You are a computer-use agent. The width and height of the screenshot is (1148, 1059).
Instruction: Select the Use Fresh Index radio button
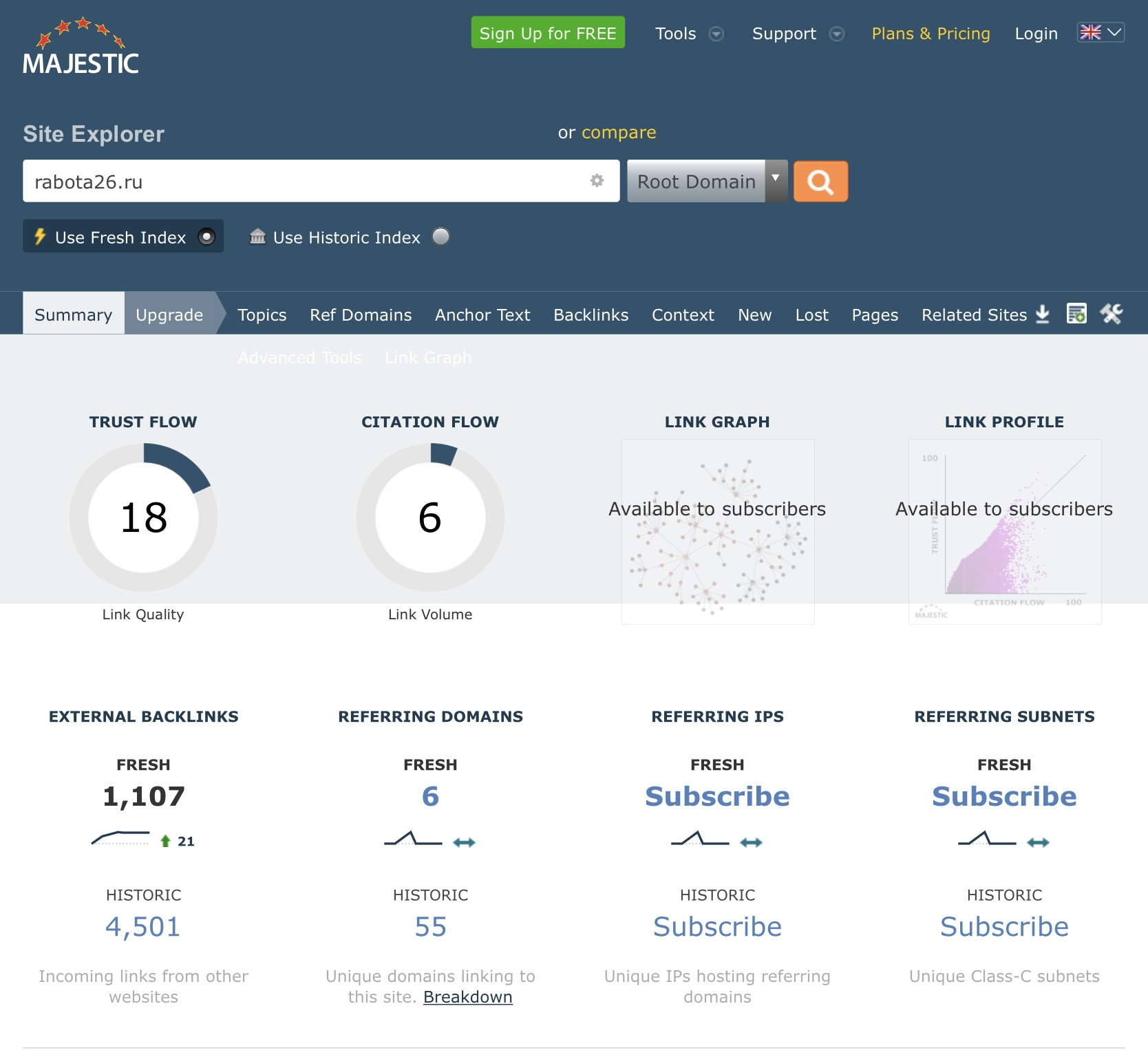[x=206, y=237]
